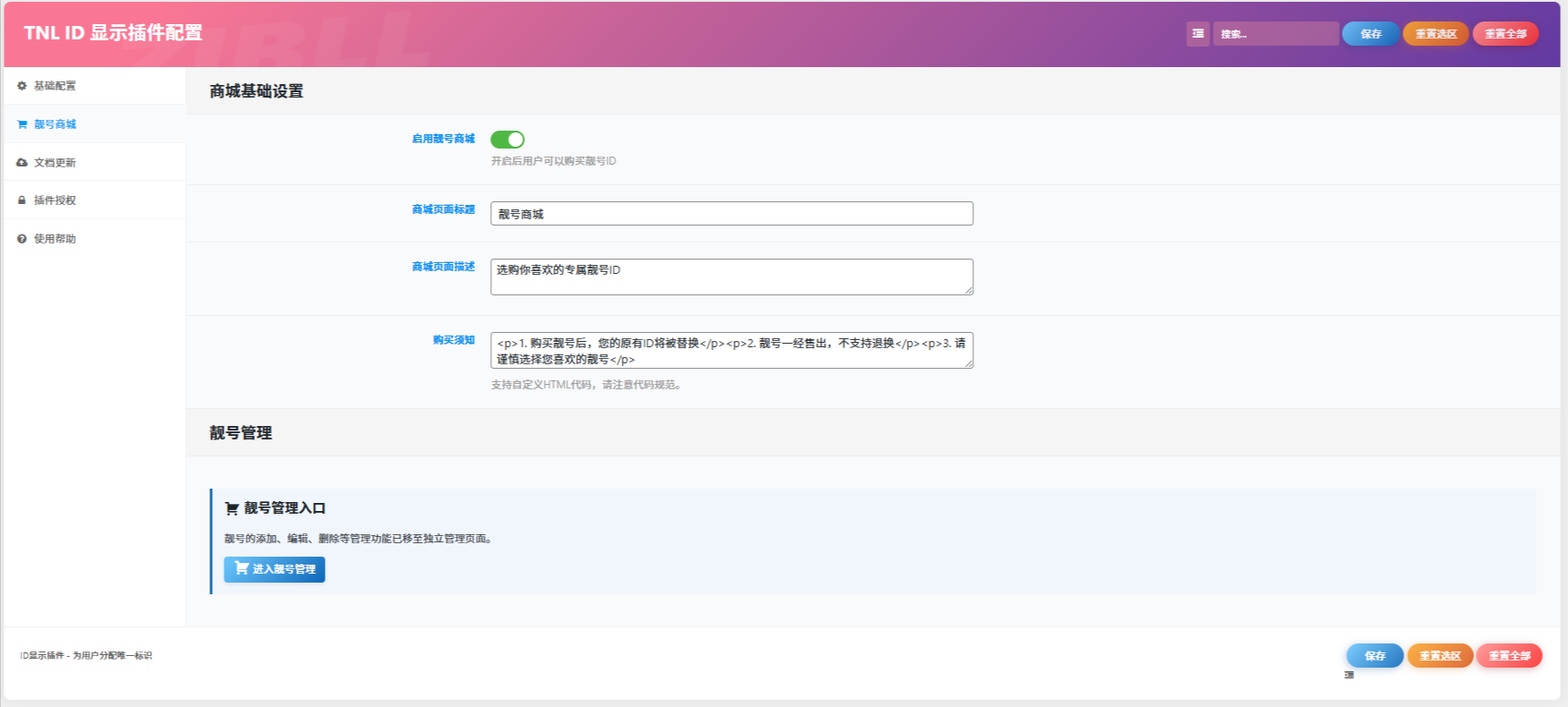Click the header 重置选区 button
This screenshot has height=707, width=1568.
pos(1436,34)
